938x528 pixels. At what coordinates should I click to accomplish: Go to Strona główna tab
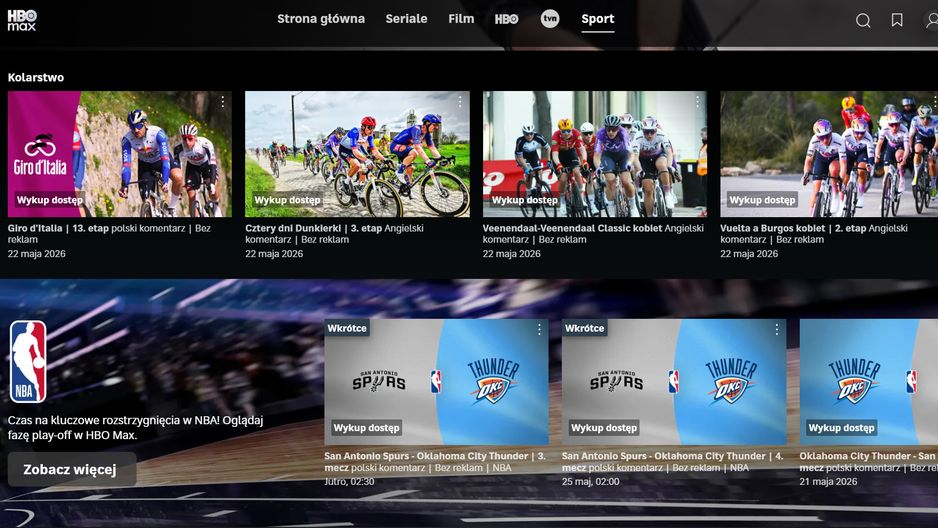click(321, 19)
